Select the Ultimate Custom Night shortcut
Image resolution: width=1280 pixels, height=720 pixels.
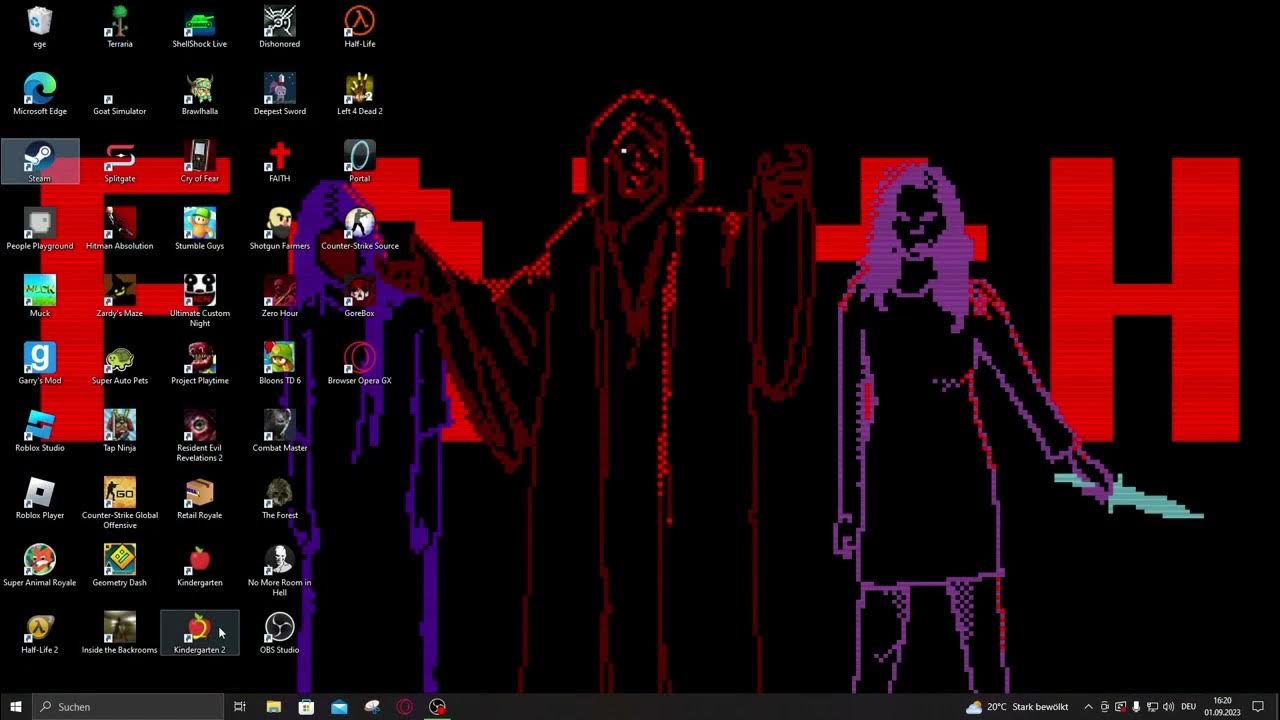tap(200, 302)
